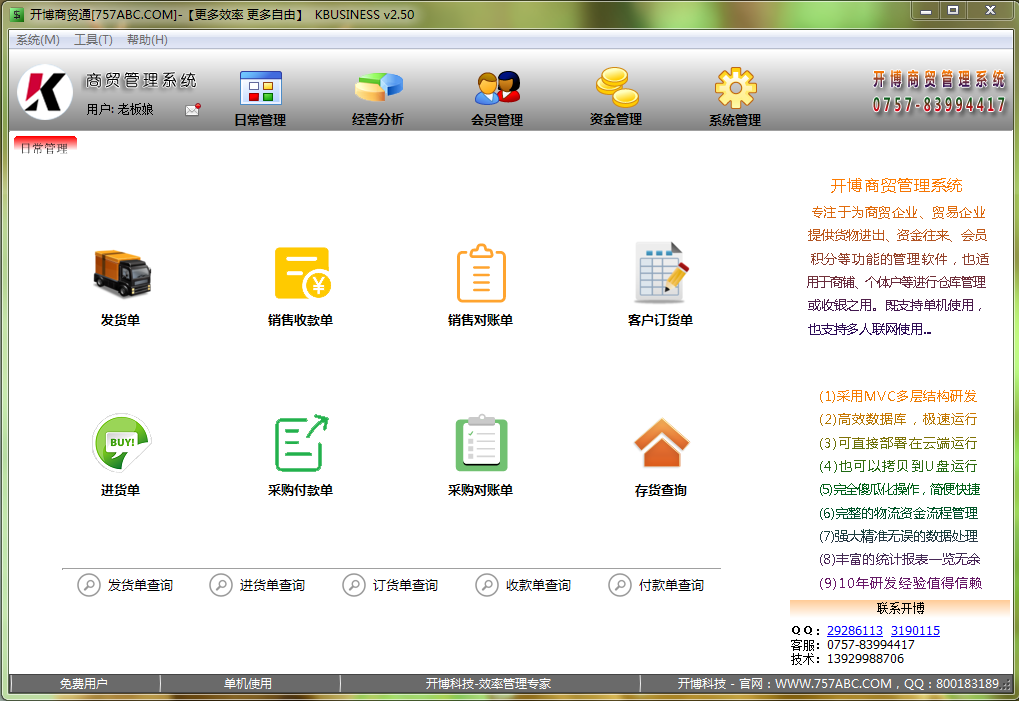Click magnifier icon beside 付款单查询
This screenshot has height=701, width=1019.
(x=620, y=585)
